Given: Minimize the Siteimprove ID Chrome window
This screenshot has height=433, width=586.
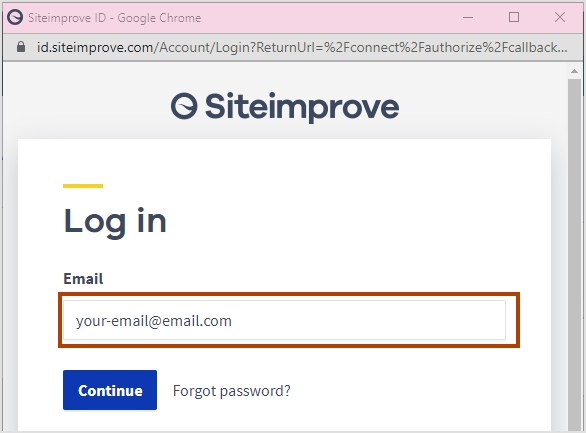Looking at the screenshot, I should pos(468,17).
